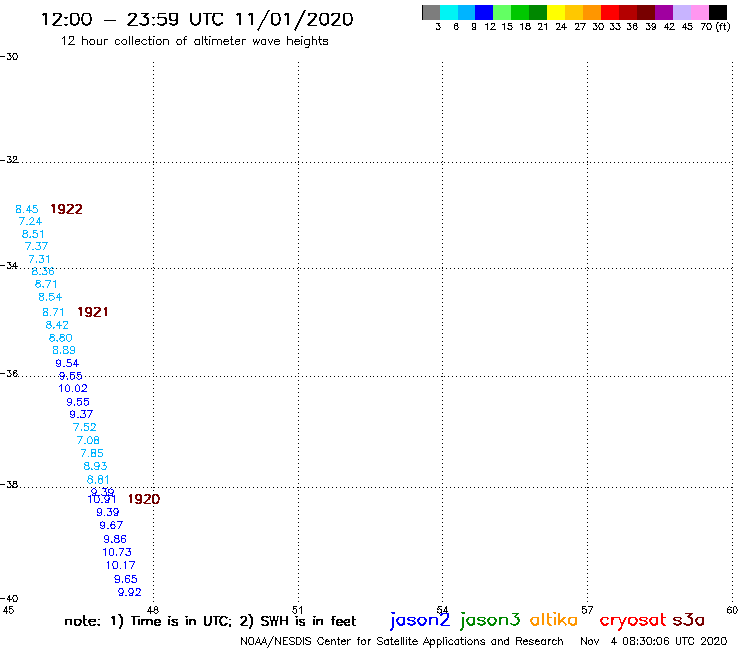Click the 8.71 value beside track 1921

point(53,312)
